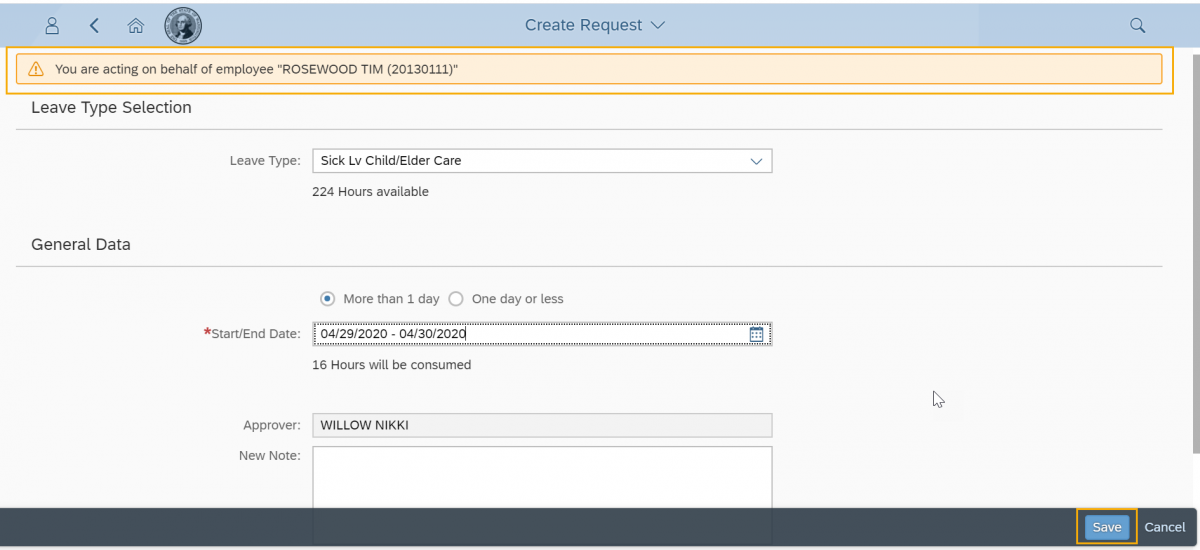Image resolution: width=1200 pixels, height=550 pixels.
Task: Cancel the leave request
Action: tap(1164, 527)
